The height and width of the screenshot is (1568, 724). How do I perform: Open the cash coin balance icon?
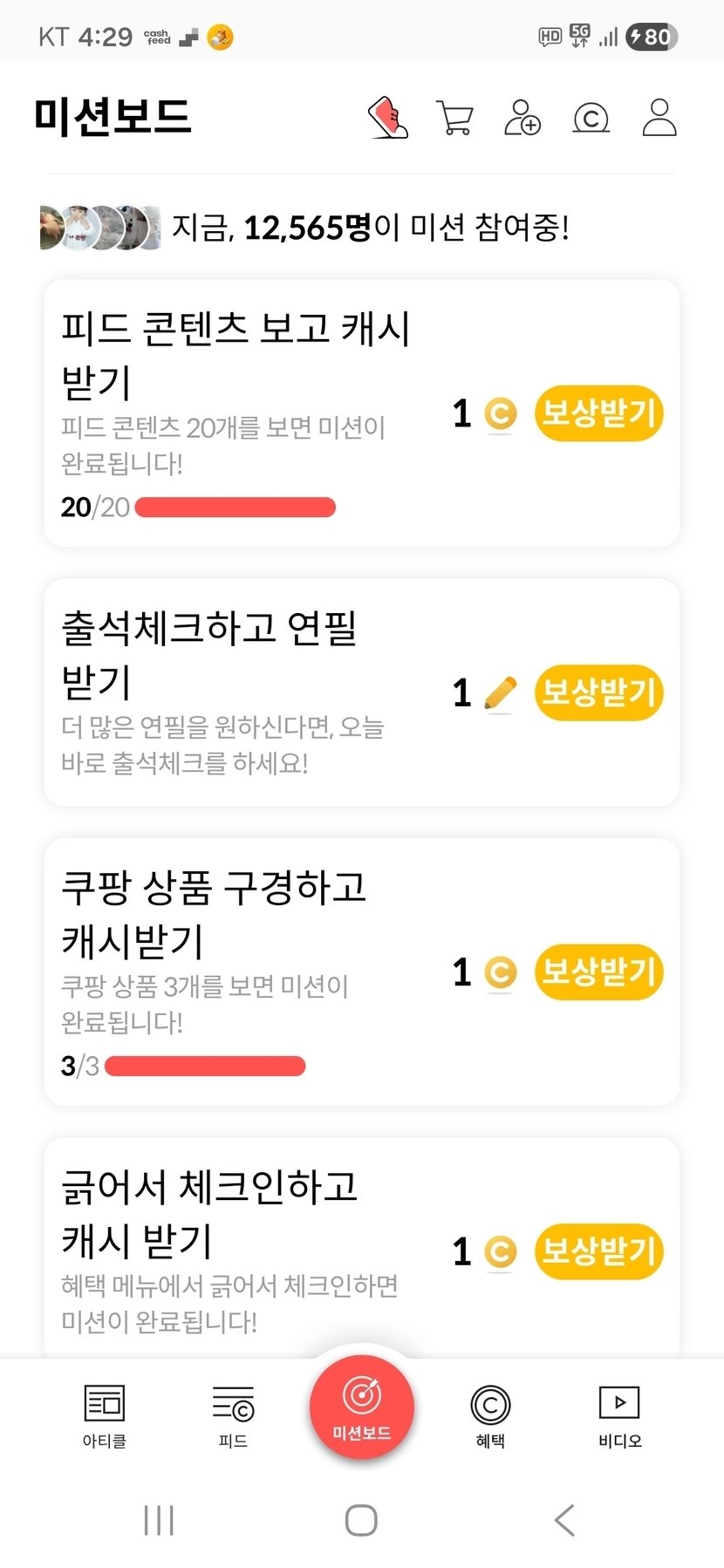click(591, 118)
